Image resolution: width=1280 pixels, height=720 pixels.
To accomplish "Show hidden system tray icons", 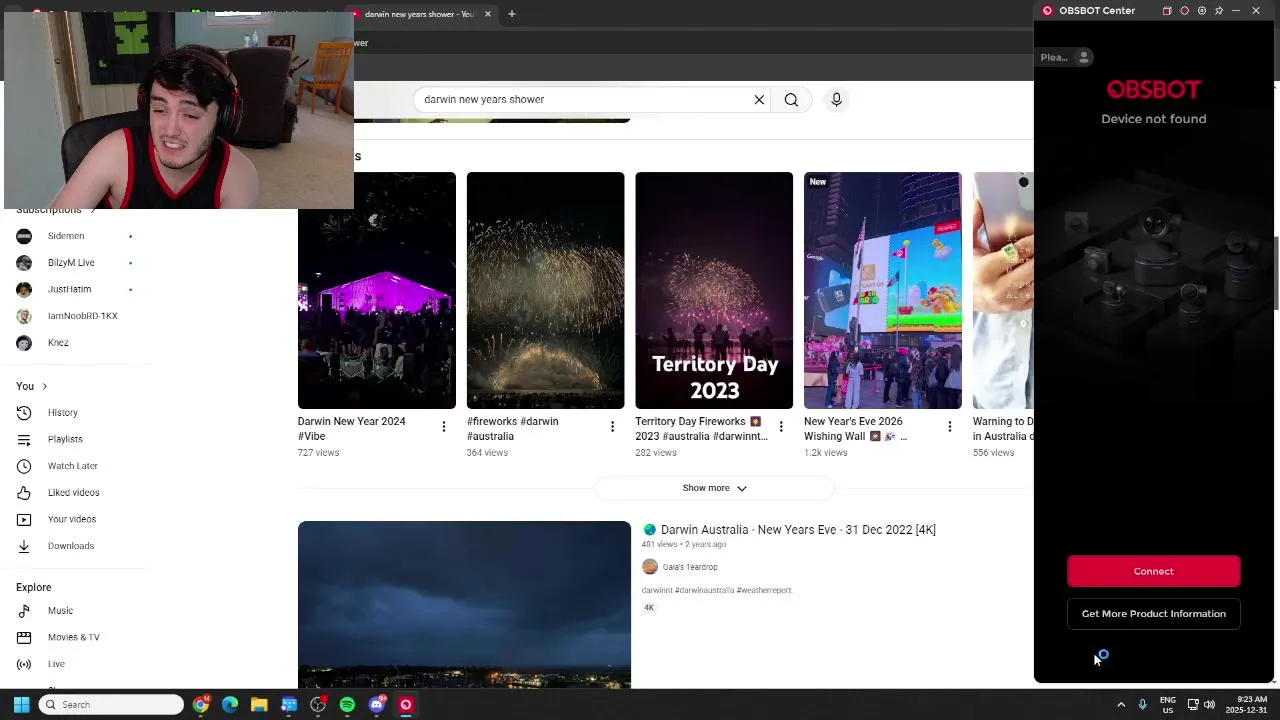I will [1121, 705].
